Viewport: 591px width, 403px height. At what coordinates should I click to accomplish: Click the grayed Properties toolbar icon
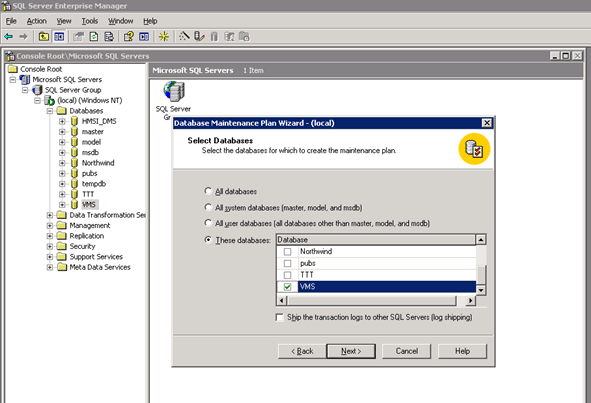click(78, 37)
